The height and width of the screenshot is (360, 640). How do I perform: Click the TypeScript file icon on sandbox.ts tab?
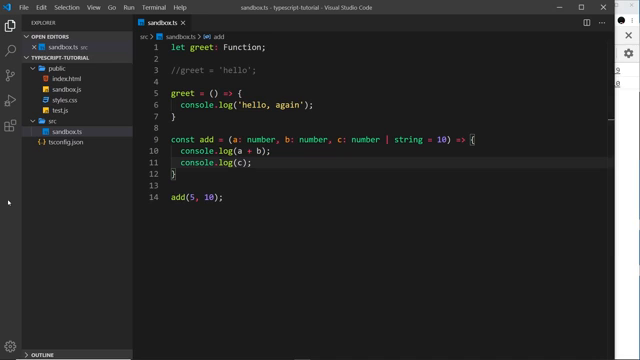click(141, 22)
